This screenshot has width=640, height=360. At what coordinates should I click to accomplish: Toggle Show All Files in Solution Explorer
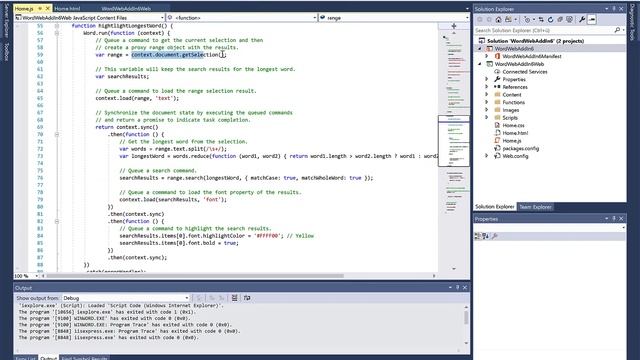569,19
